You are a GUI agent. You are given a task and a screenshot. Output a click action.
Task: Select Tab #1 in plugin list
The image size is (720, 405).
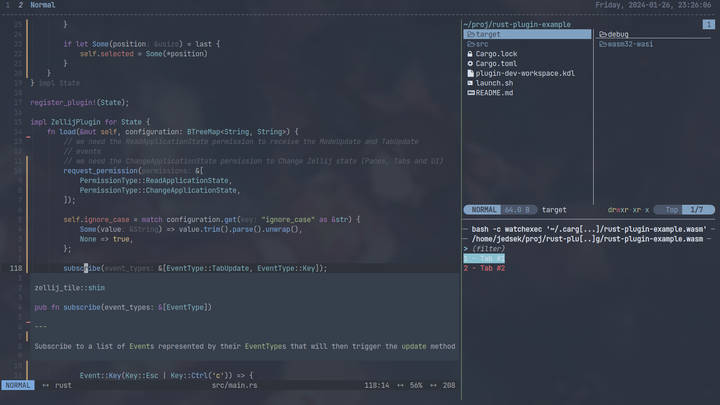tap(484, 259)
